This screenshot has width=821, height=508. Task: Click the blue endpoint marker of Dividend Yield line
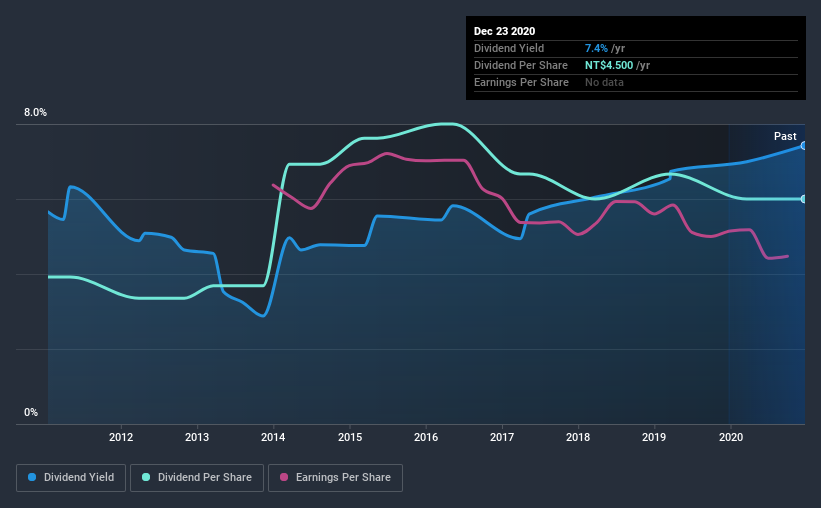tap(803, 146)
